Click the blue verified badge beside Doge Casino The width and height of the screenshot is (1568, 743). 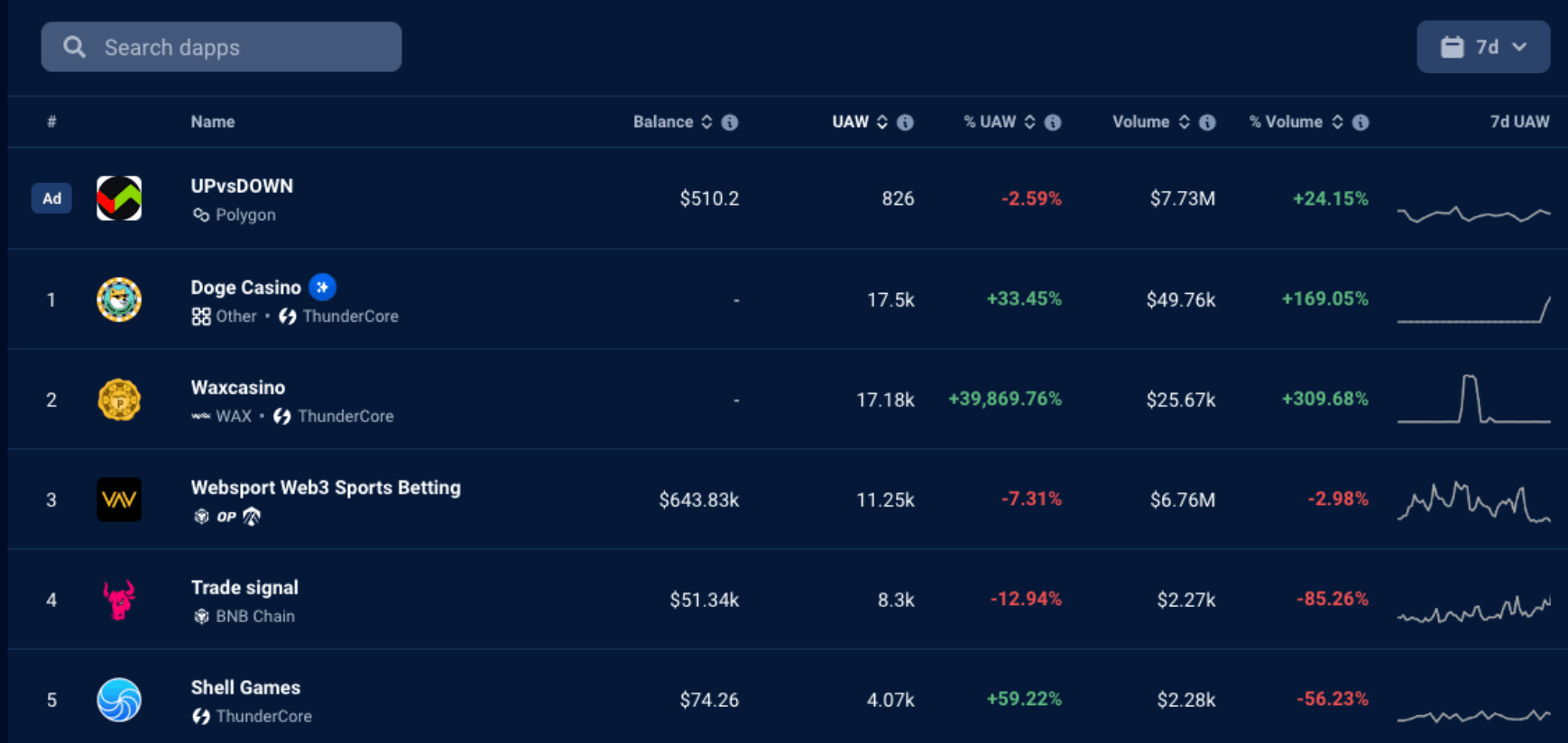(322, 287)
